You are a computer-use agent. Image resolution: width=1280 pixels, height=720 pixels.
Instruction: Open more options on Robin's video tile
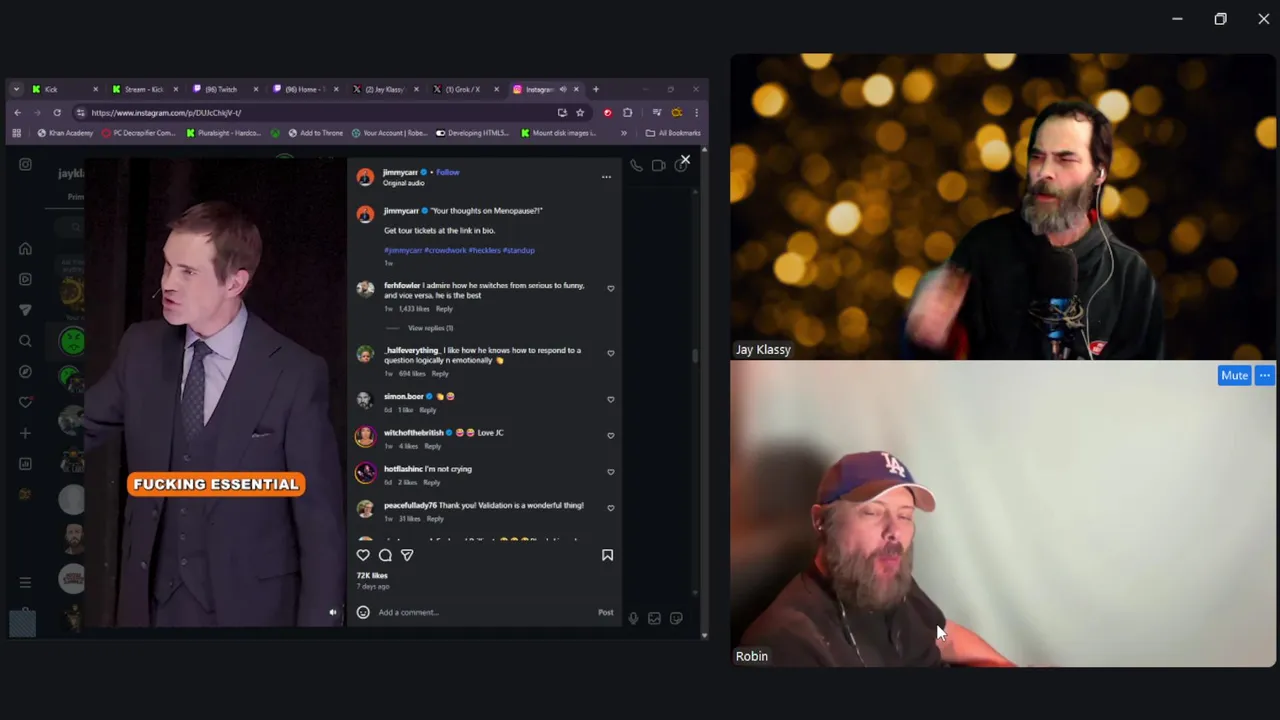pyautogui.click(x=1265, y=376)
